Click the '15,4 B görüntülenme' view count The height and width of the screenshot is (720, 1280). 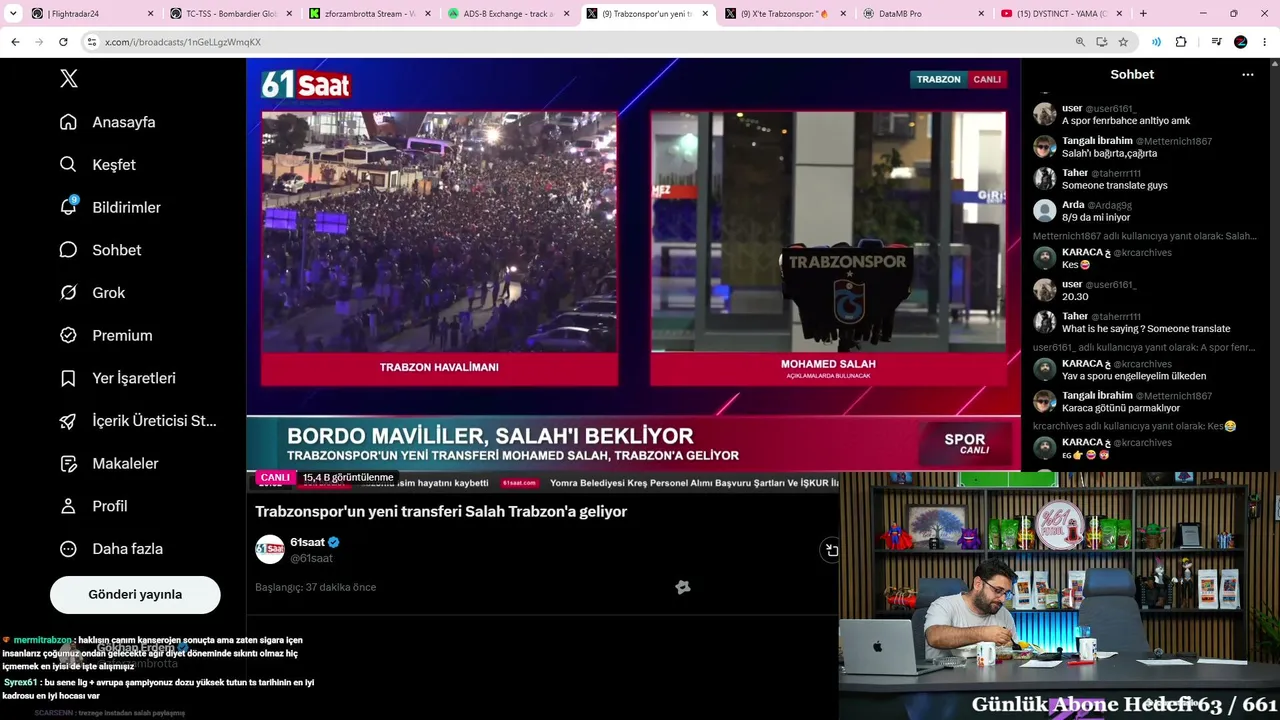point(348,478)
